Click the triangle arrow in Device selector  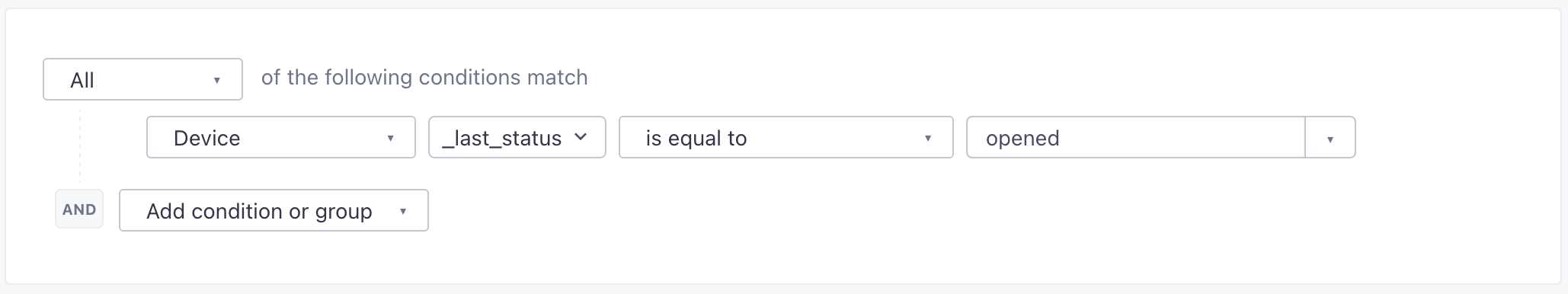click(390, 138)
